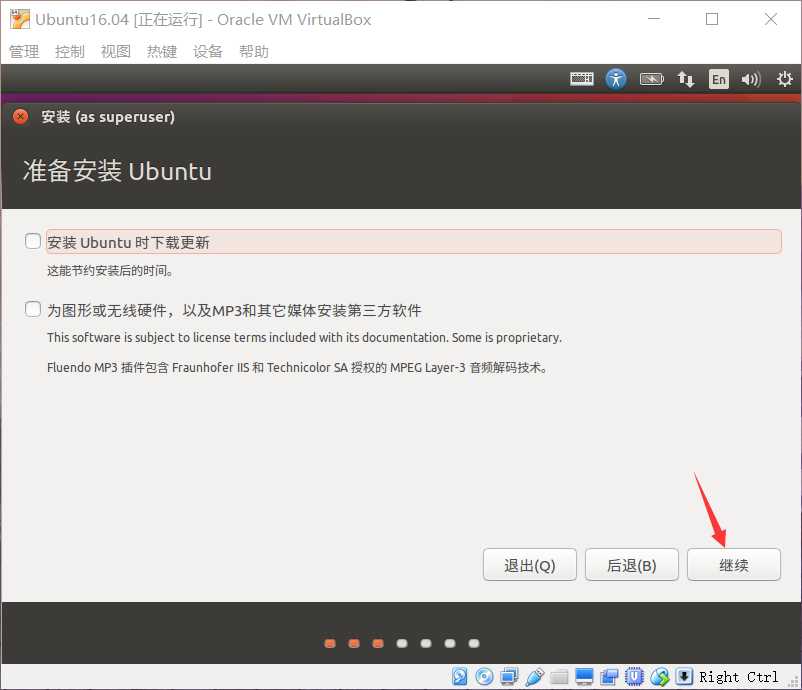Open the 设备 menu
This screenshot has height=690, width=802.
coord(208,51)
